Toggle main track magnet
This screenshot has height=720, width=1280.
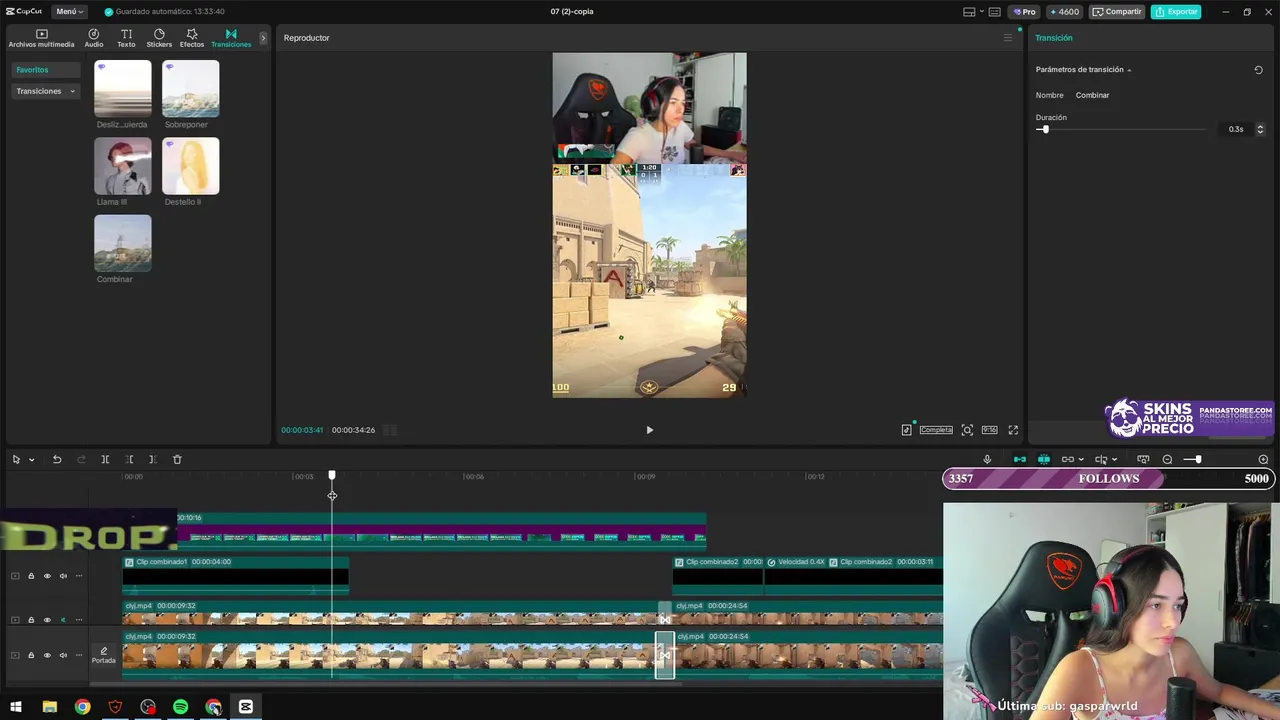coord(1020,460)
